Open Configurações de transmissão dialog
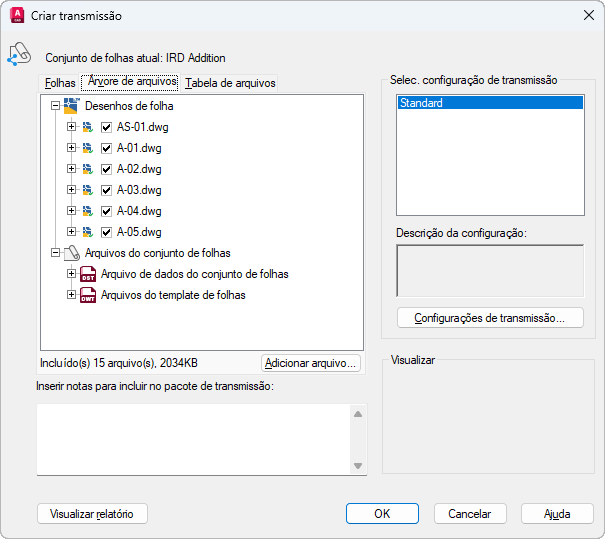The width and height of the screenshot is (605, 539). 490,318
